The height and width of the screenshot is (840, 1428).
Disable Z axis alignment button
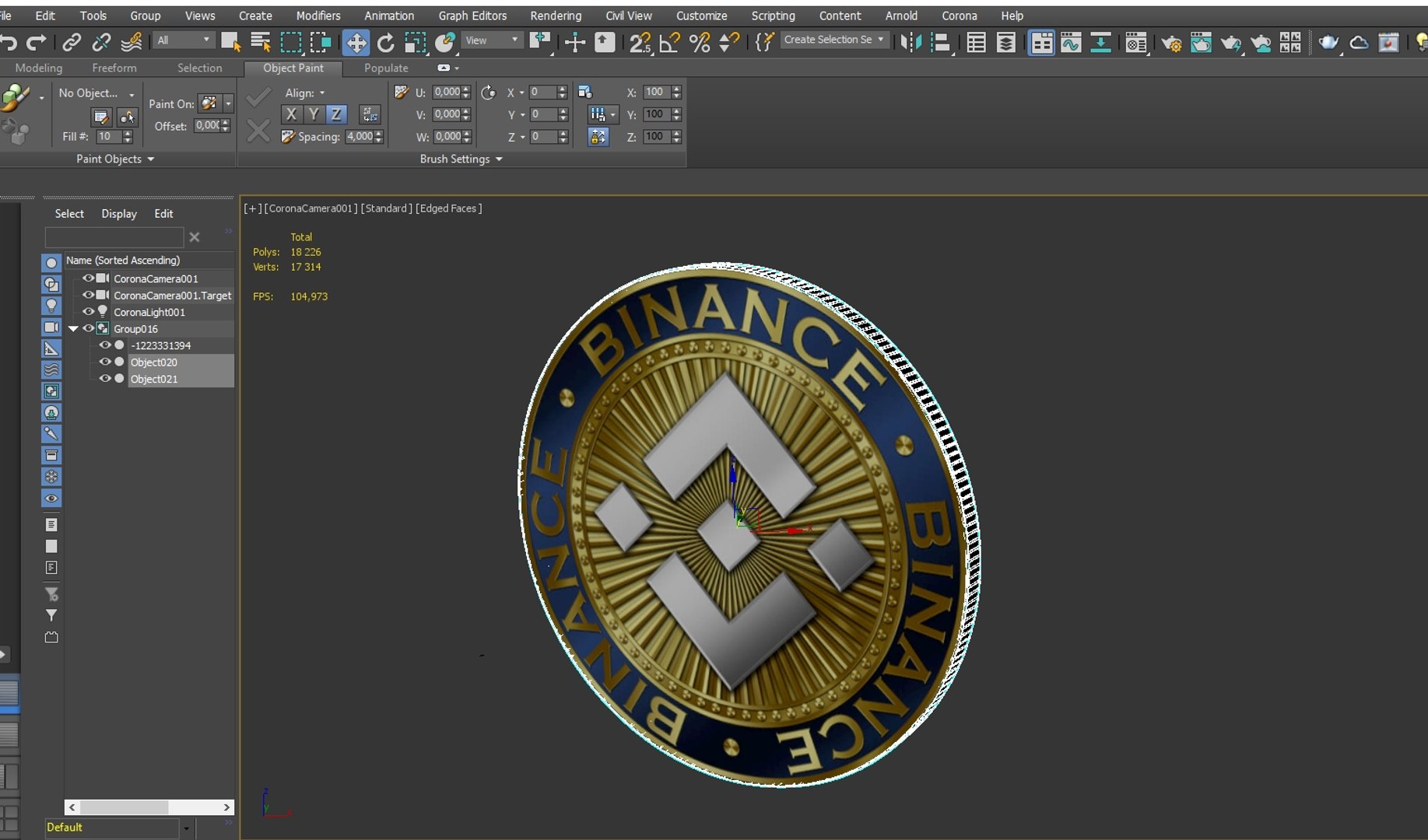[x=336, y=114]
